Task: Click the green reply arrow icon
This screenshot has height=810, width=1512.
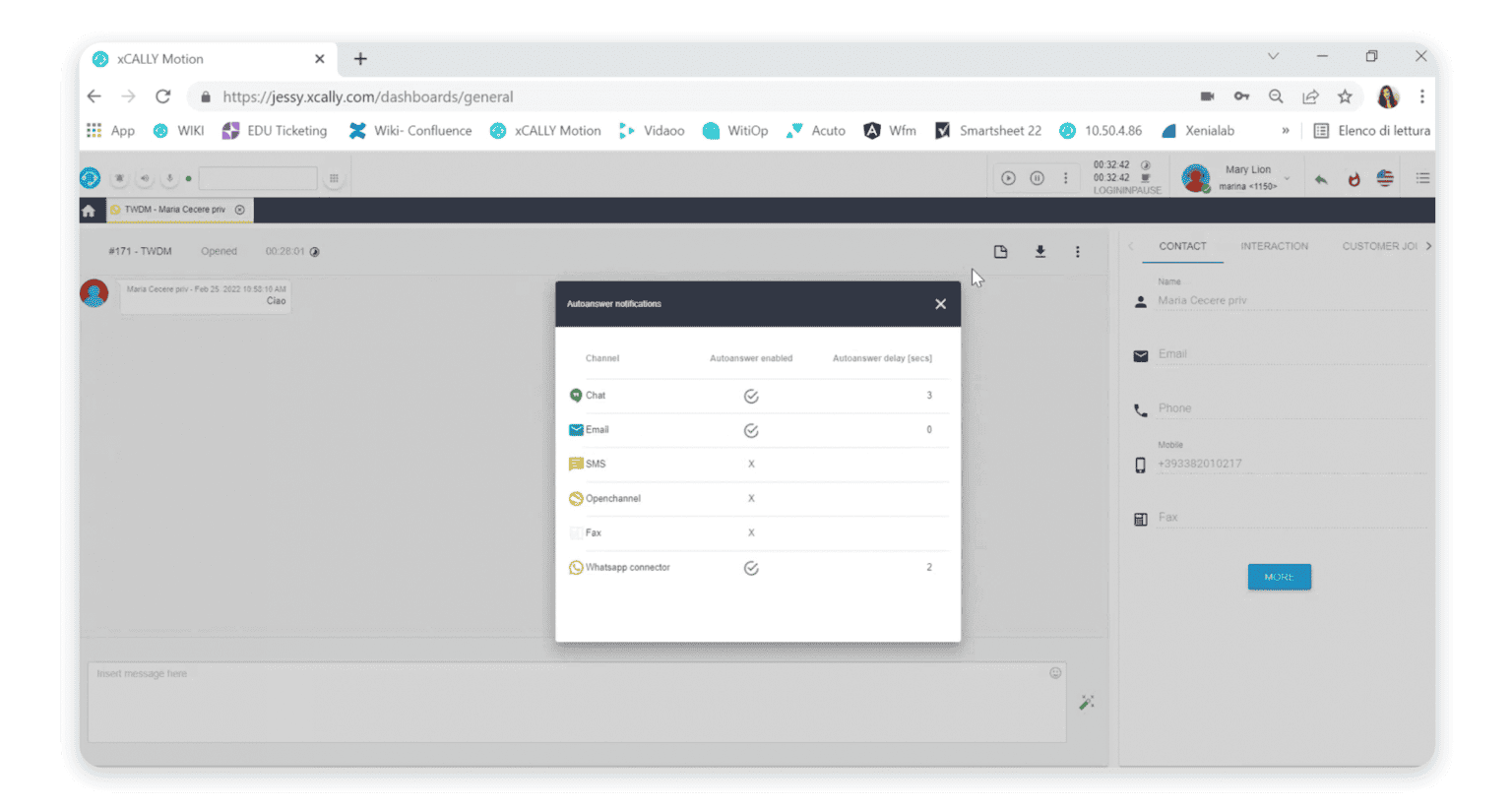Action: coord(1321,179)
